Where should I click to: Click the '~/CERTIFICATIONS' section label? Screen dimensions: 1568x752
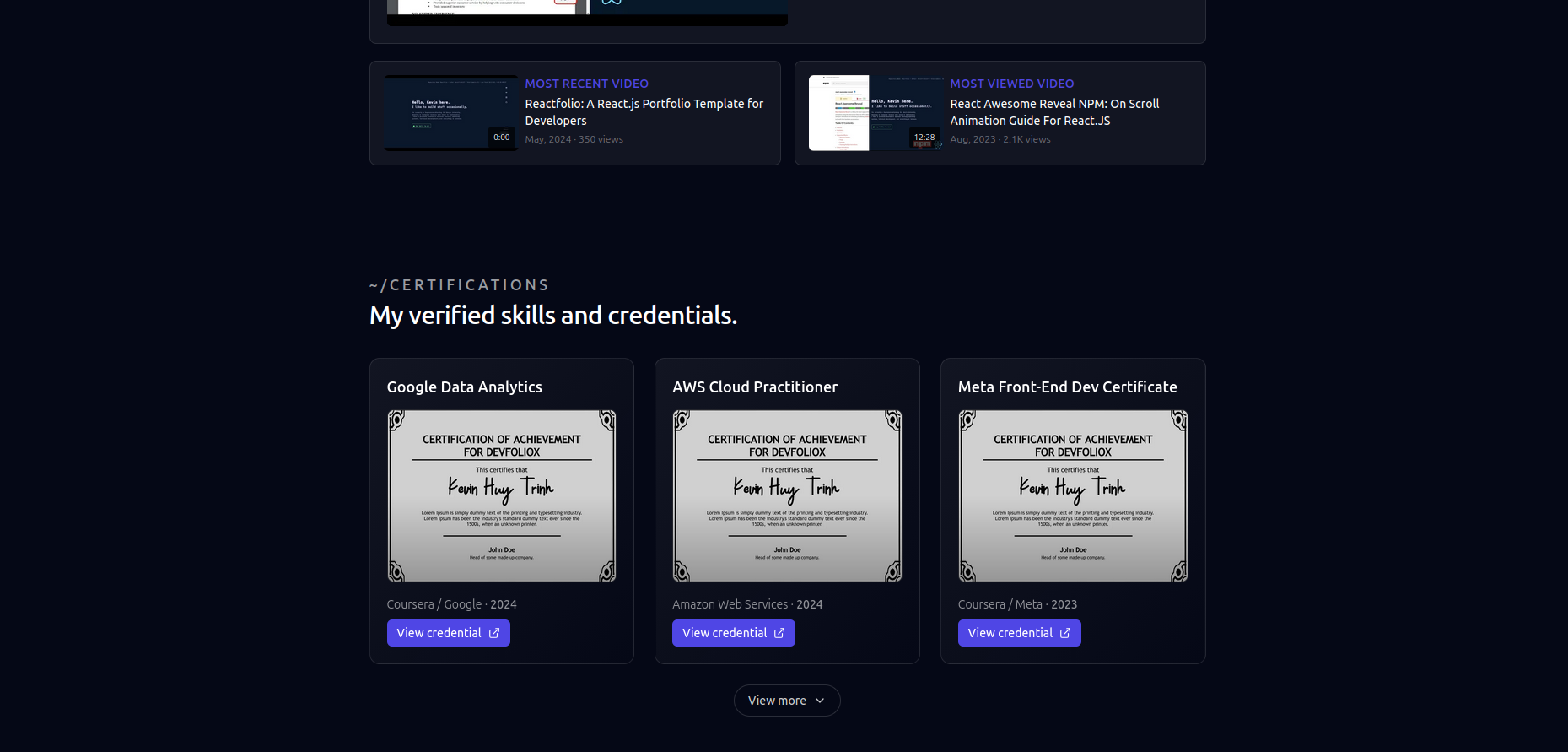click(460, 285)
